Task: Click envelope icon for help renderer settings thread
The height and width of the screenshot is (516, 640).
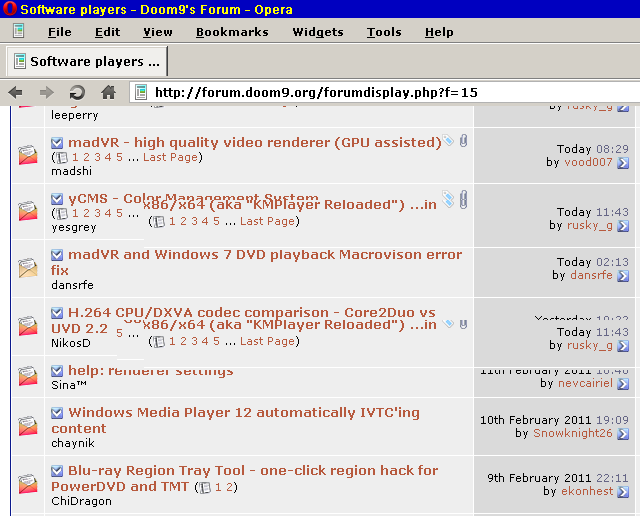Action: click(x=28, y=376)
